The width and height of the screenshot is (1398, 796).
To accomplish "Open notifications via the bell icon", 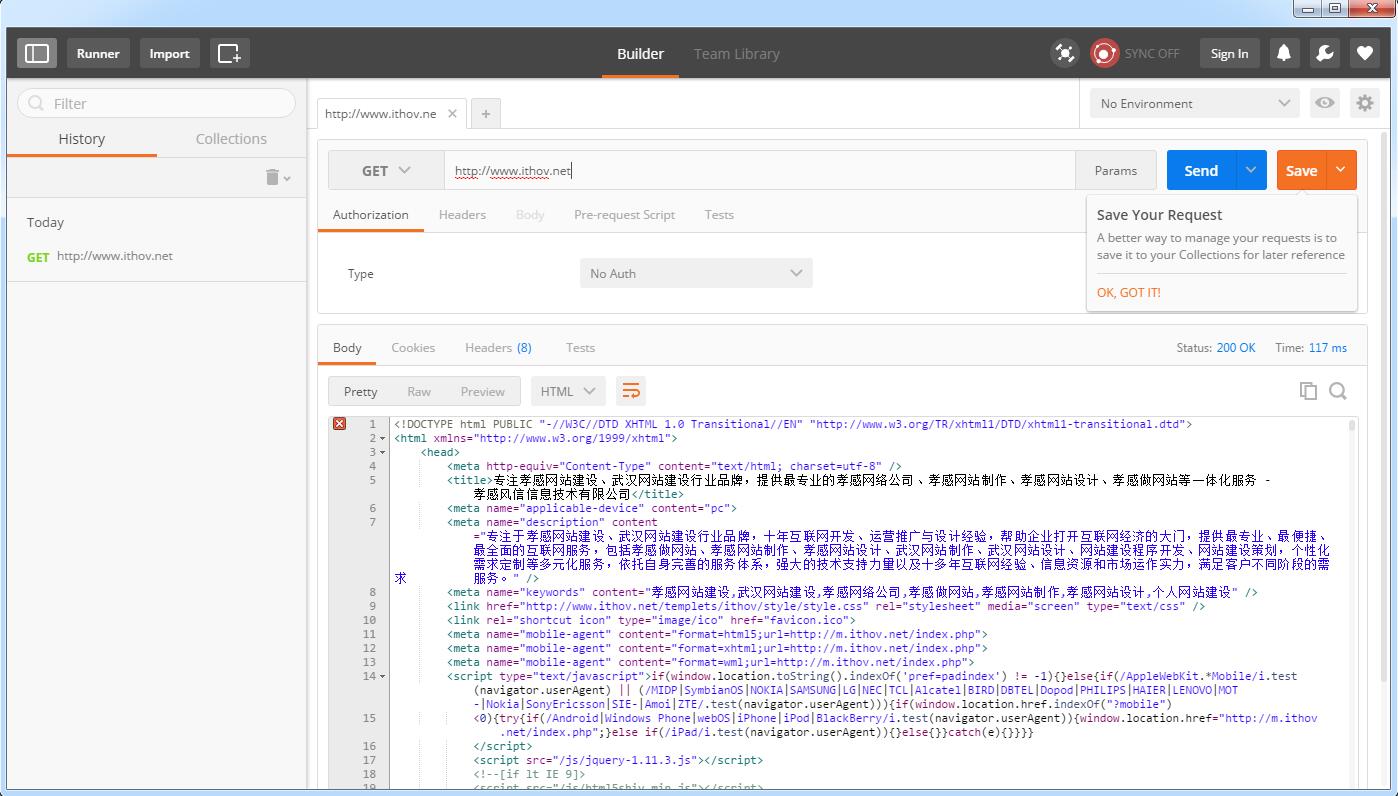I will (x=1285, y=53).
